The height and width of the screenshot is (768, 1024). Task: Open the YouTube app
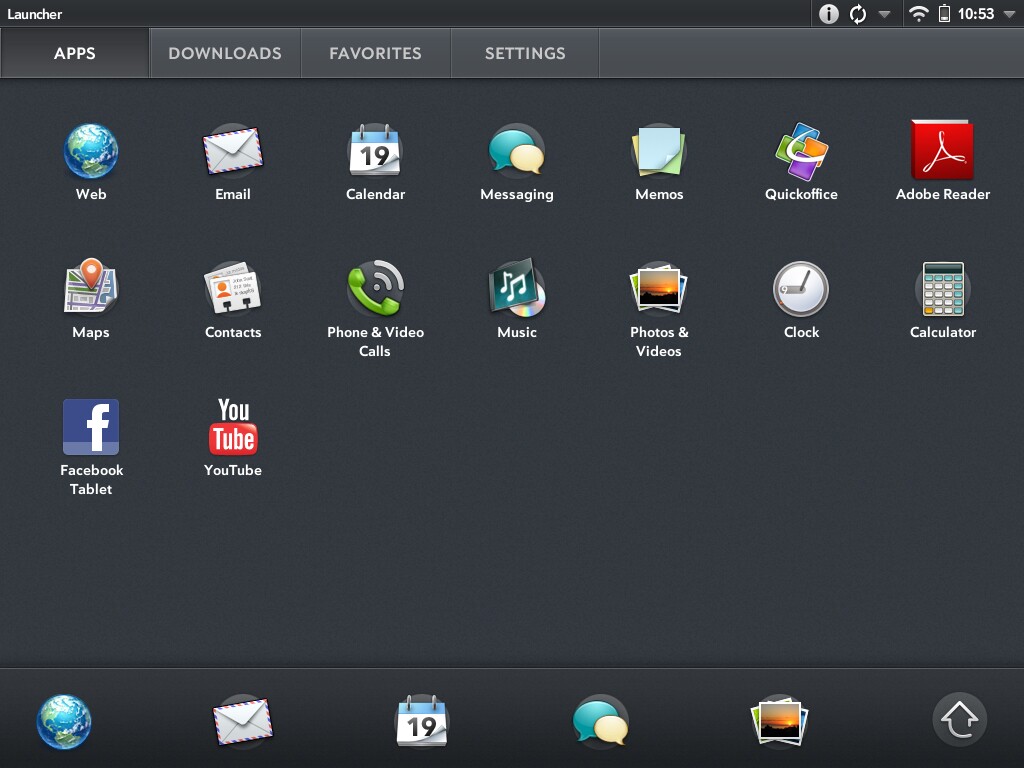(233, 427)
